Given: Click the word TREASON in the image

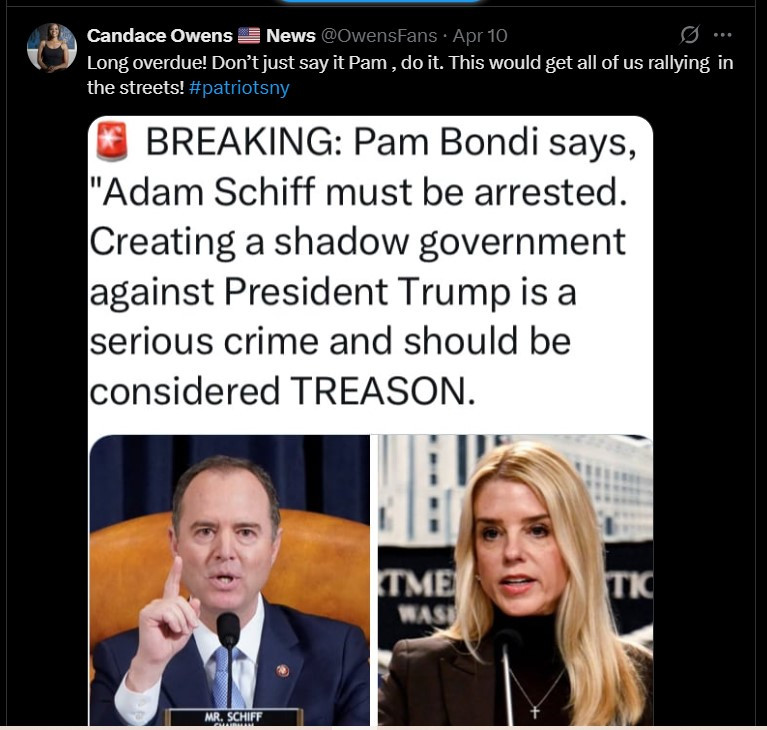Looking at the screenshot, I should (383, 392).
